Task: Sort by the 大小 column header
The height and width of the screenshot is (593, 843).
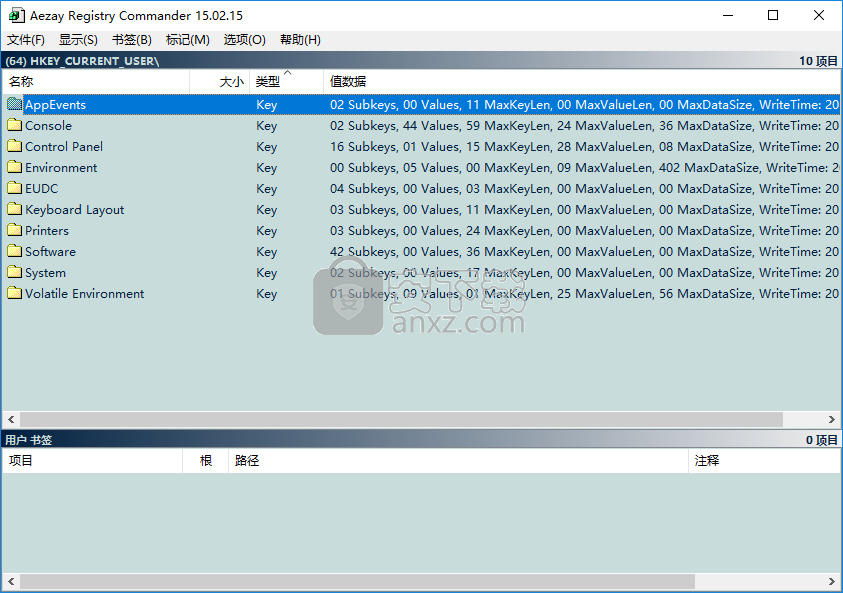Action: (219, 82)
